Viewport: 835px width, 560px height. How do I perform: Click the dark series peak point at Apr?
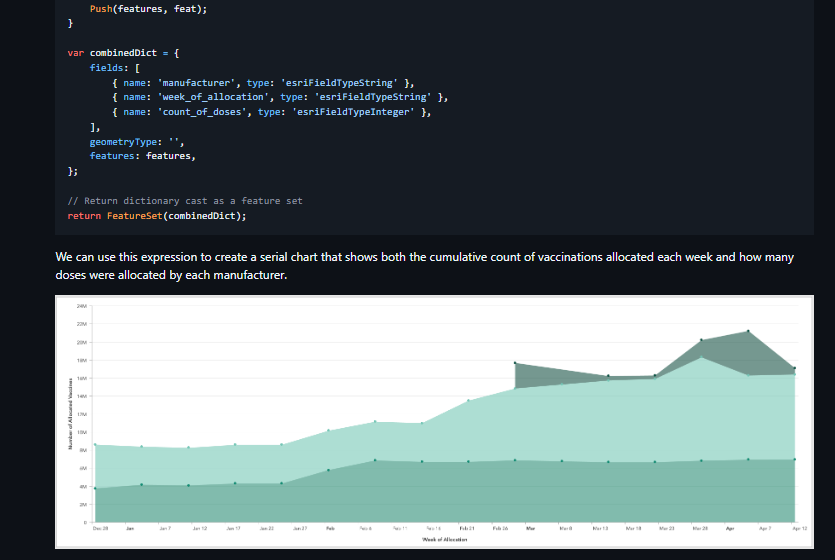coord(748,331)
